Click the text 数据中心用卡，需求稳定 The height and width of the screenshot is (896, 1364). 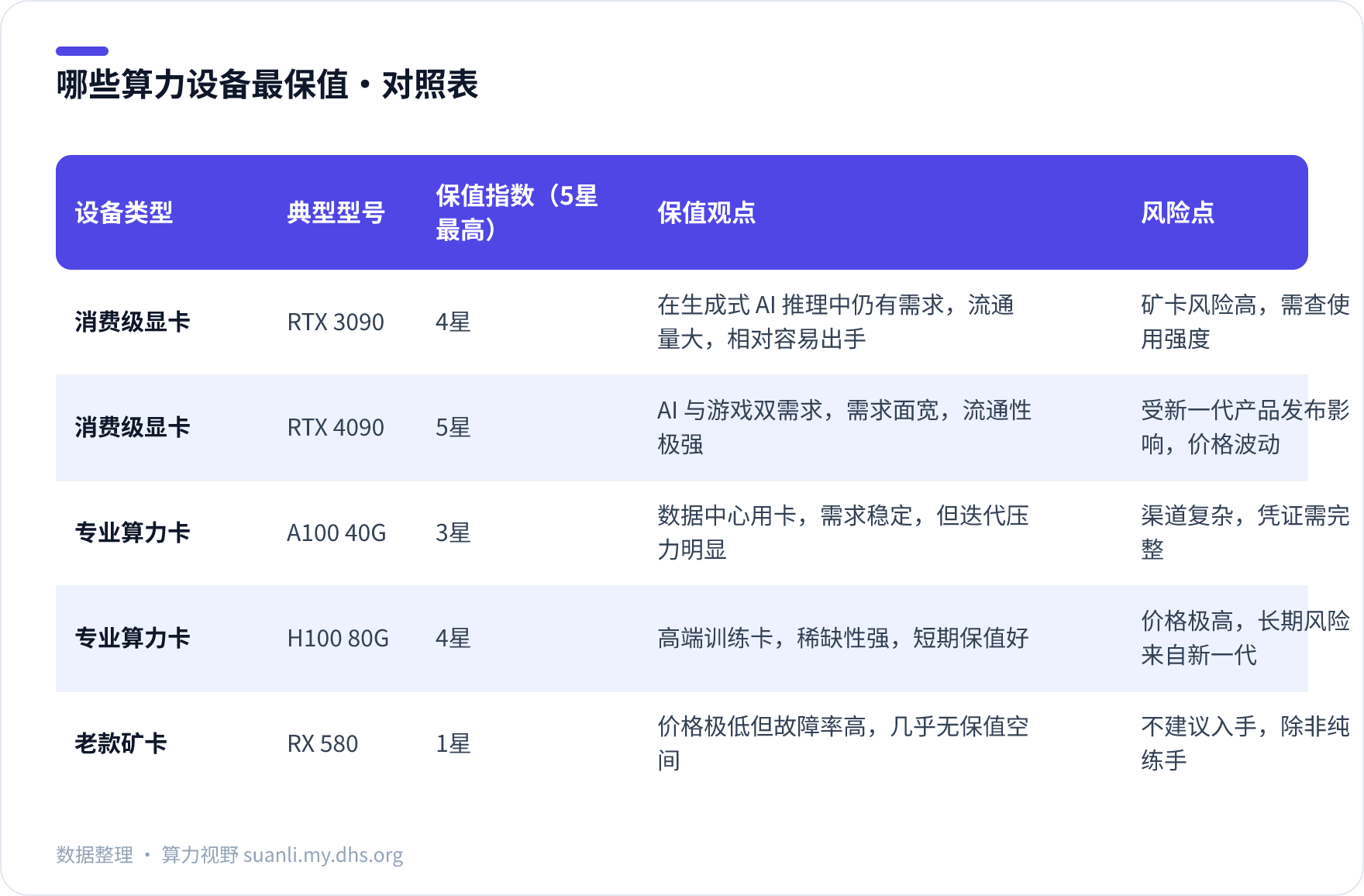click(x=785, y=516)
